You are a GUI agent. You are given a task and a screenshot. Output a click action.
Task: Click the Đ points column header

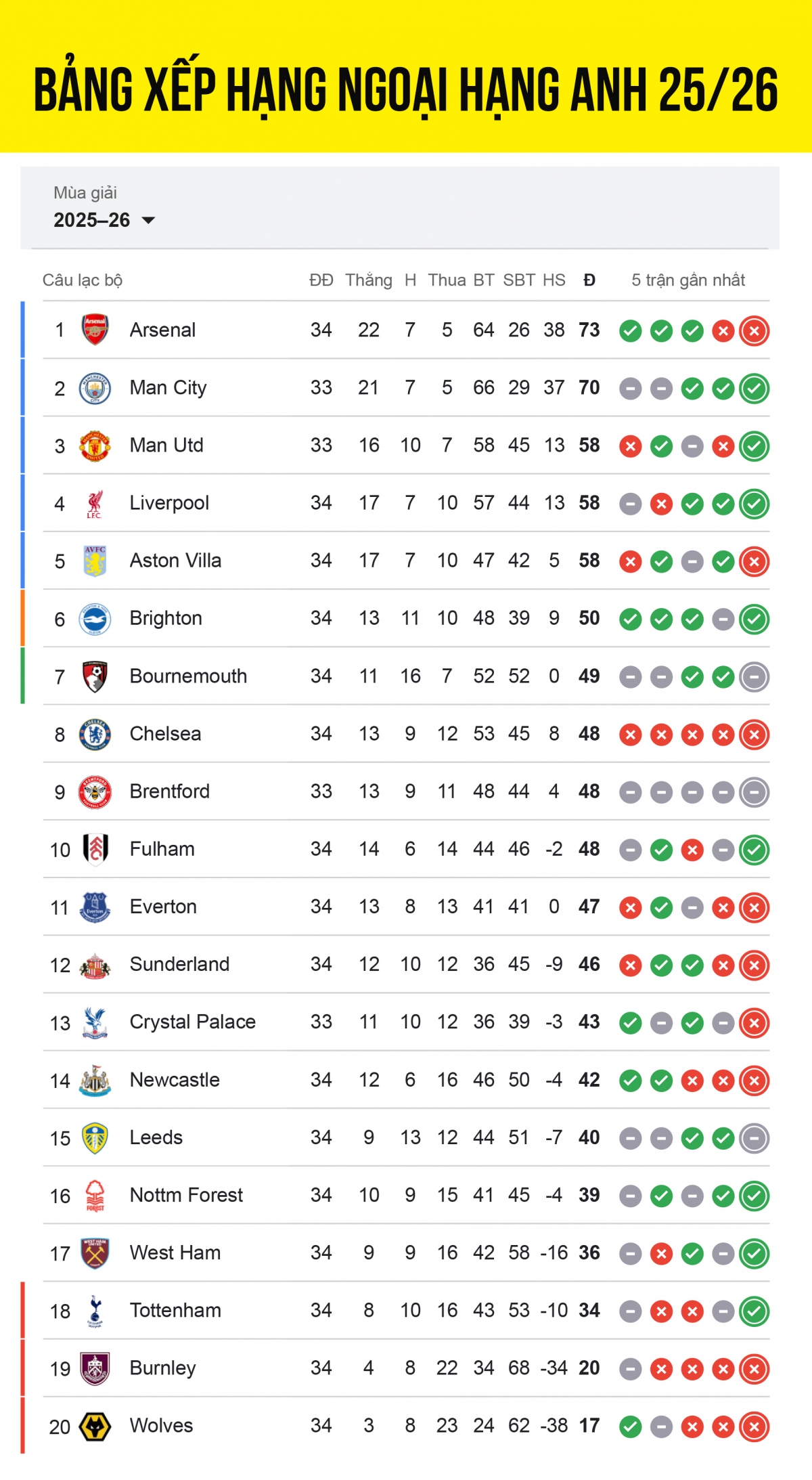(x=589, y=280)
